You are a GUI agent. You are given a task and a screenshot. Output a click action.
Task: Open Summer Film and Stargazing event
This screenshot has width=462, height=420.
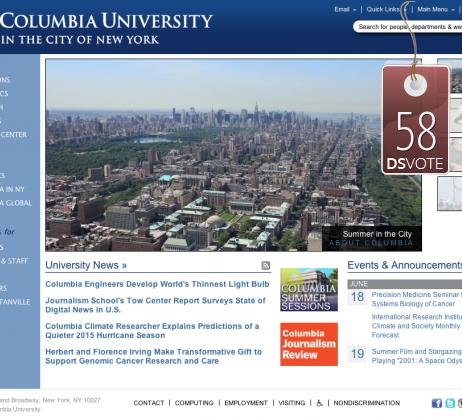(x=417, y=356)
